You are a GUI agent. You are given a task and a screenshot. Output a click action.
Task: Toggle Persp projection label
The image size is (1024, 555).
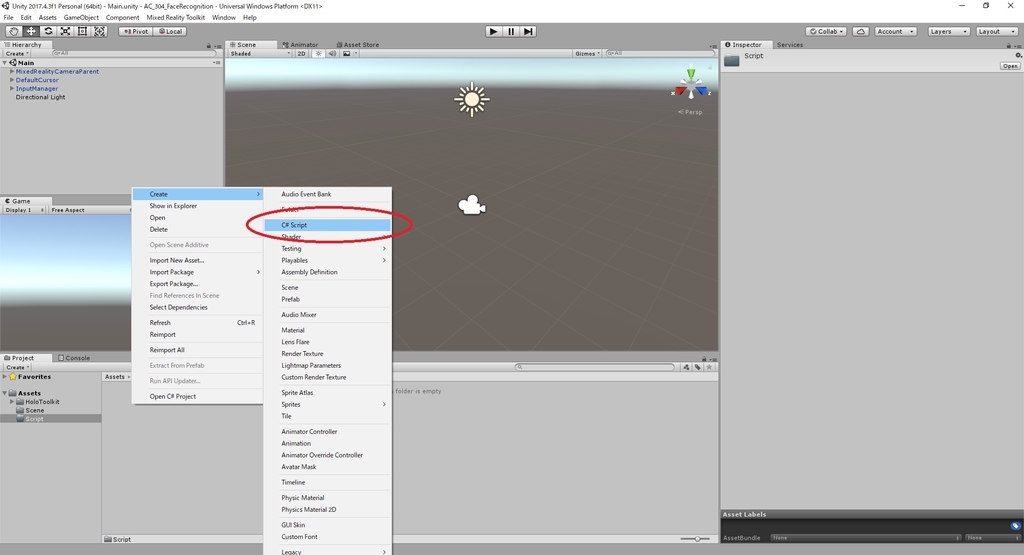pyautogui.click(x=690, y=112)
